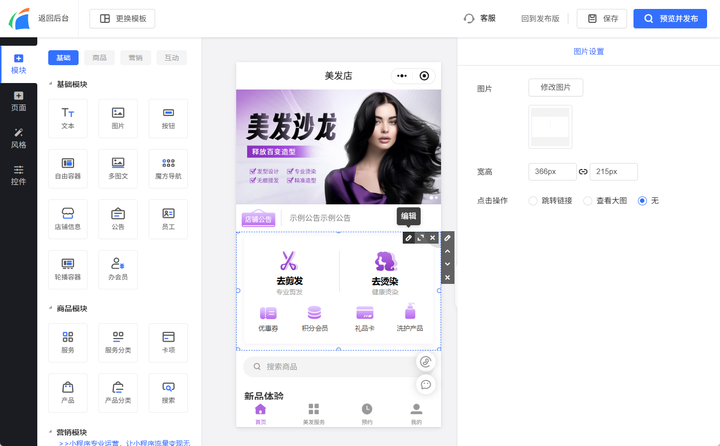Viewport: 720px width, 446px height.
Task: Click the pencil edit icon on selected block
Action: point(408,238)
